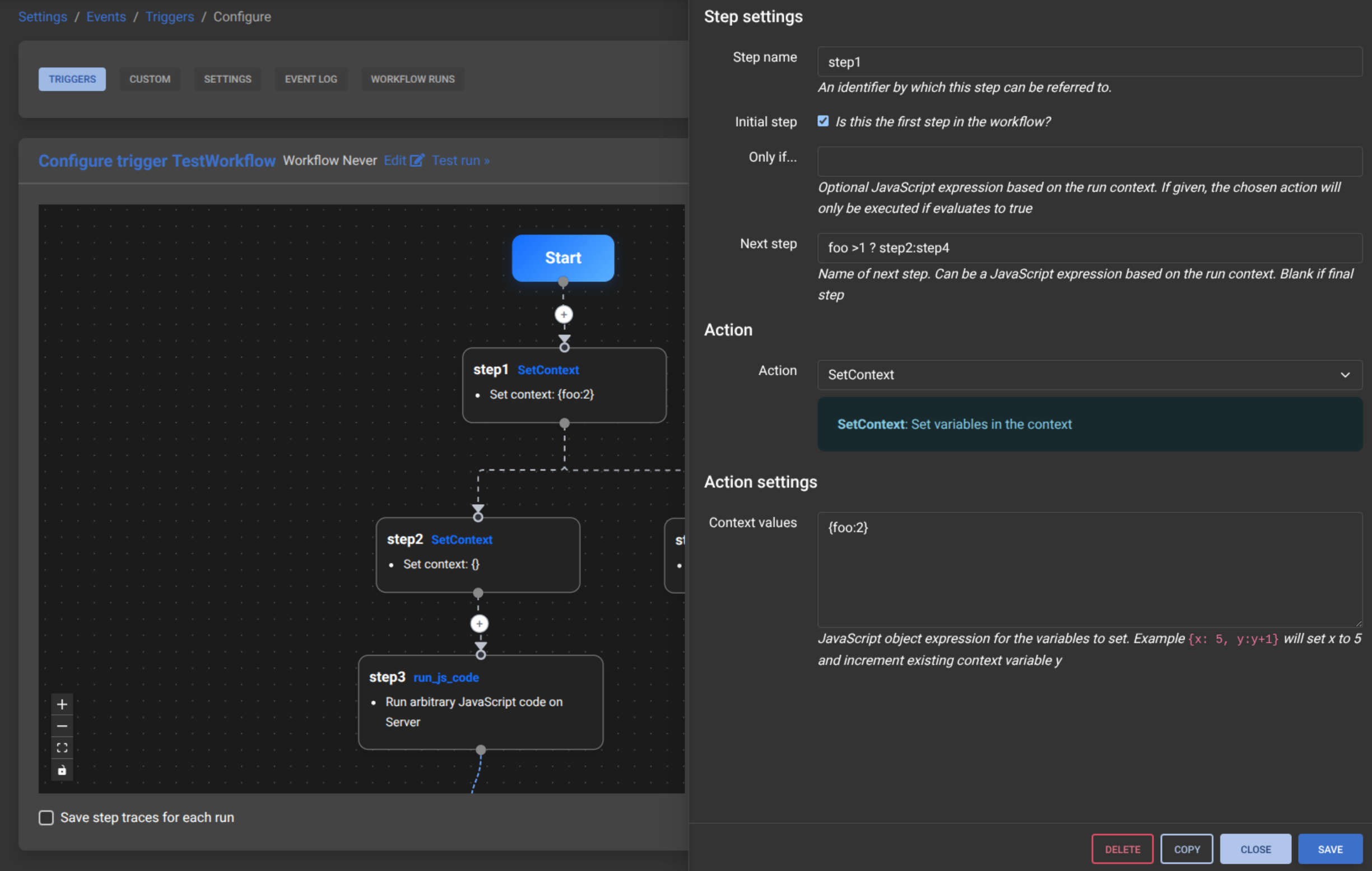Open the Settings tab
This screenshot has height=871, width=1372.
tap(227, 79)
